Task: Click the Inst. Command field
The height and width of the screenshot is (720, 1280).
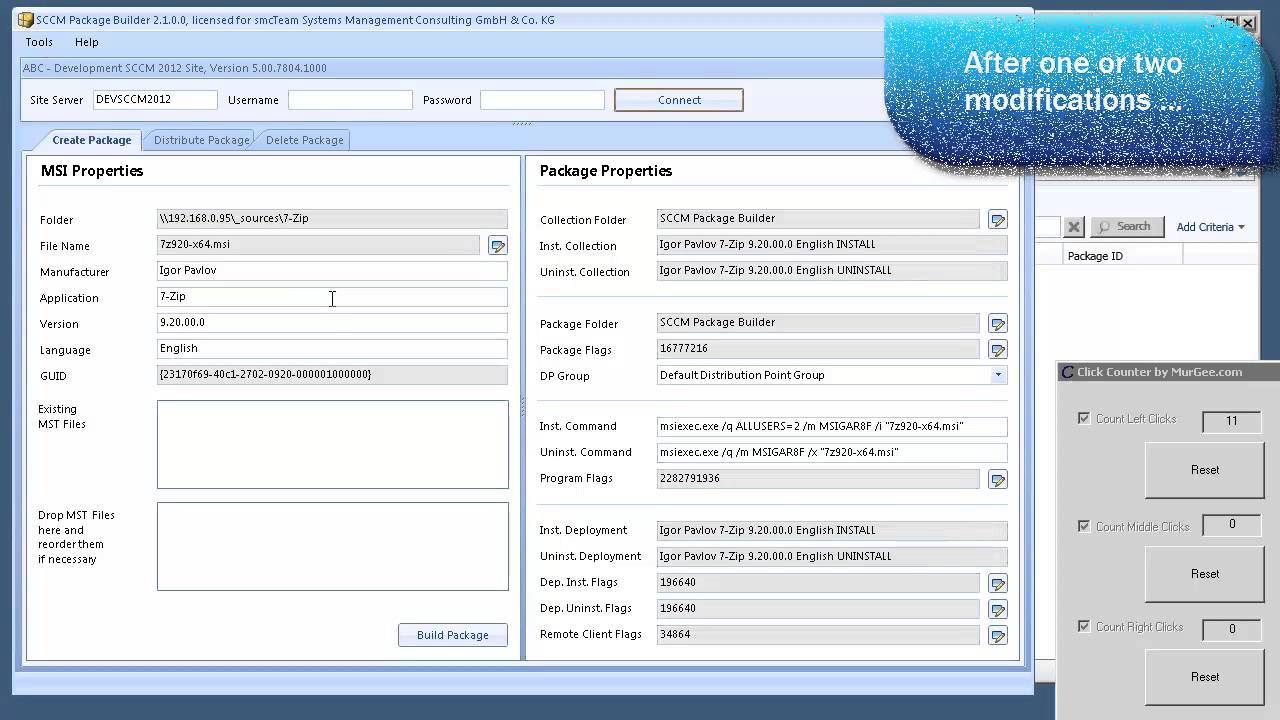Action: click(x=832, y=426)
